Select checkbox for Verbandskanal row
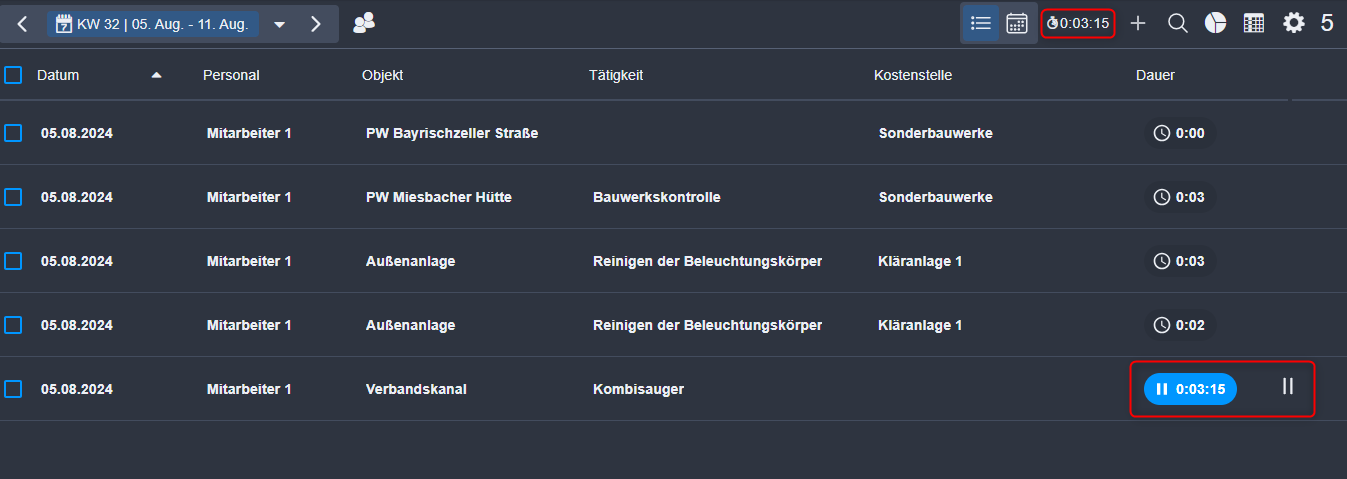The image size is (1347, 479). 13,389
